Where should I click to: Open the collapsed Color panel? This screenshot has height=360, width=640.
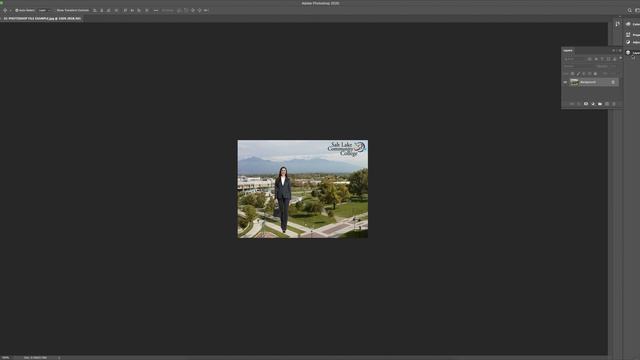[x=633, y=24]
